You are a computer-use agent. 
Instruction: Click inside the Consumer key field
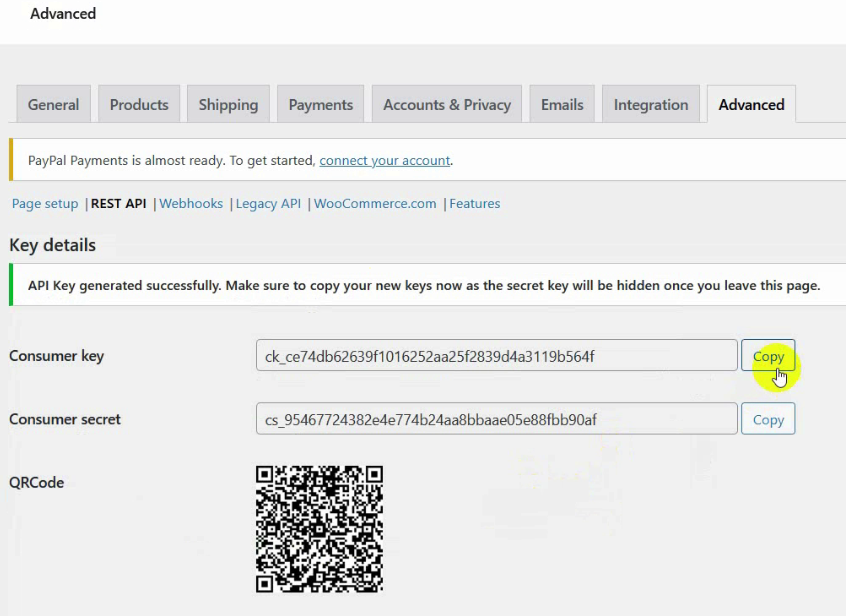click(x=496, y=355)
